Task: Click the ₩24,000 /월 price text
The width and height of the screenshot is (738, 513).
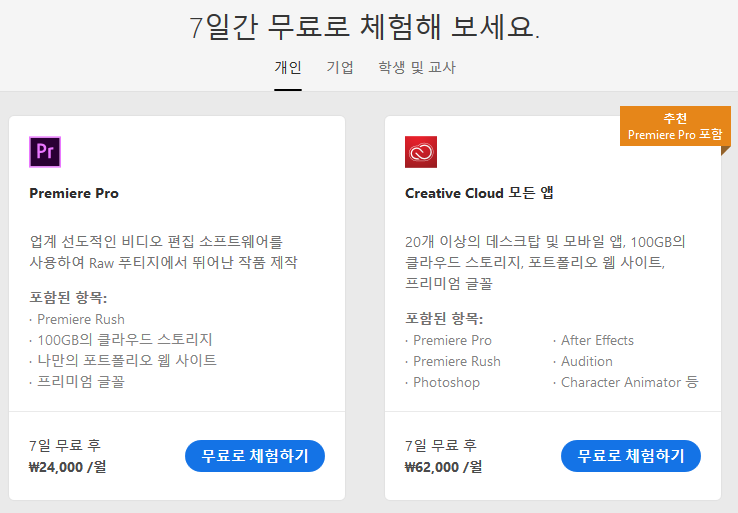Action: click(x=68, y=467)
